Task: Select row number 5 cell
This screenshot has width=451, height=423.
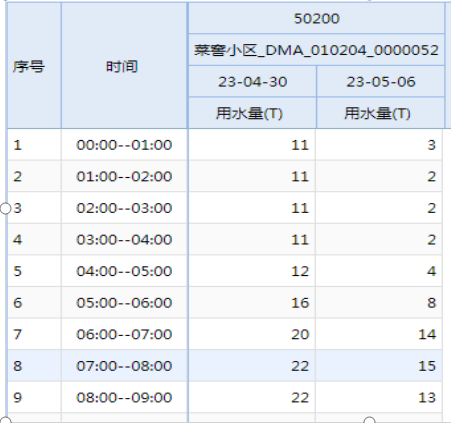Action: click(x=34, y=271)
